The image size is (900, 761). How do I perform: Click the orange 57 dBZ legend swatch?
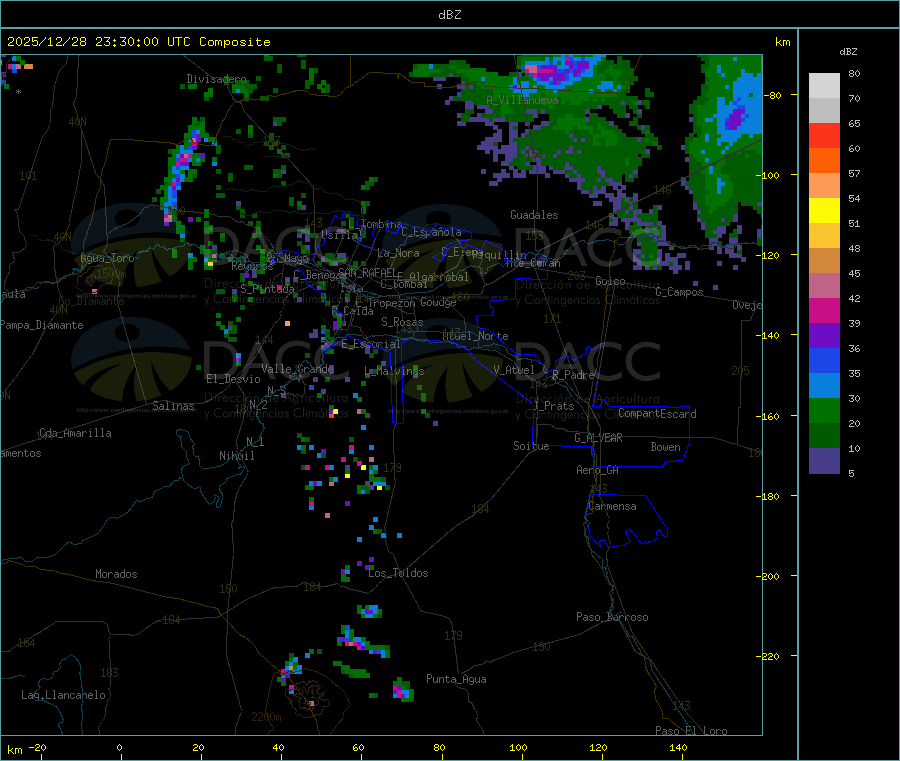824,161
